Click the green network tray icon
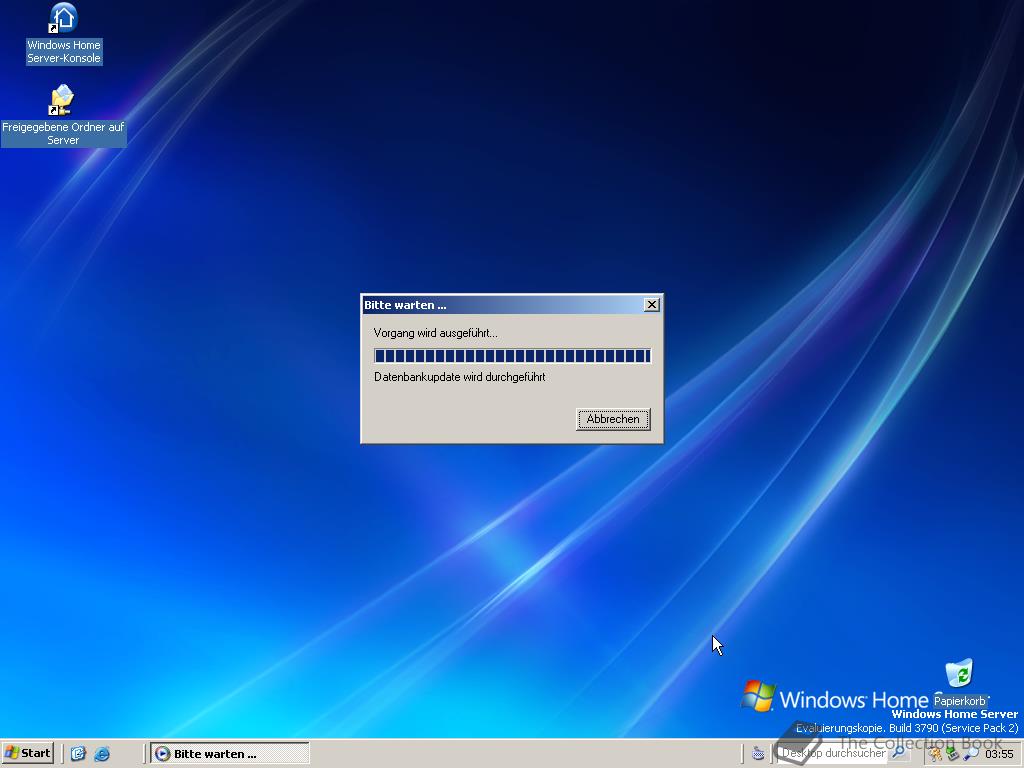The image size is (1024, 768). (952, 754)
